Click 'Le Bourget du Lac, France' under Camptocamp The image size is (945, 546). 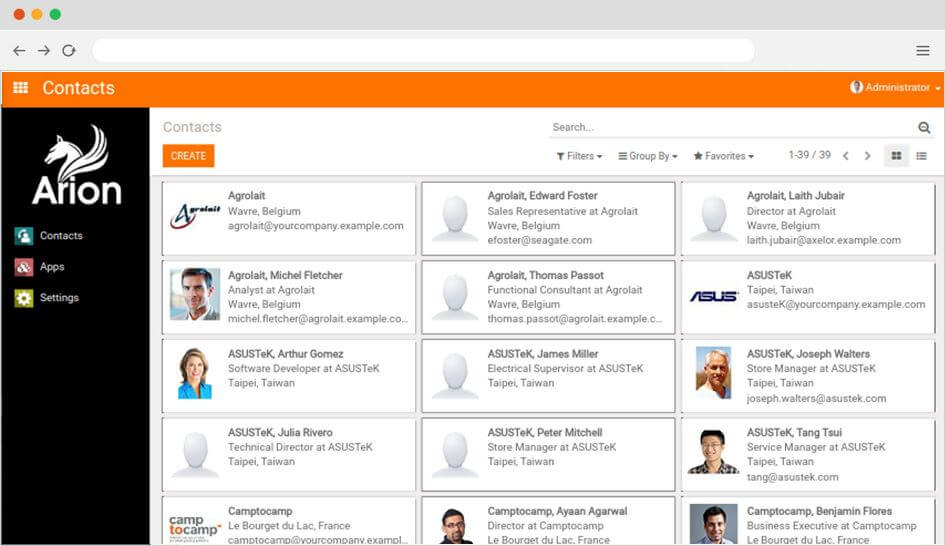[289, 526]
